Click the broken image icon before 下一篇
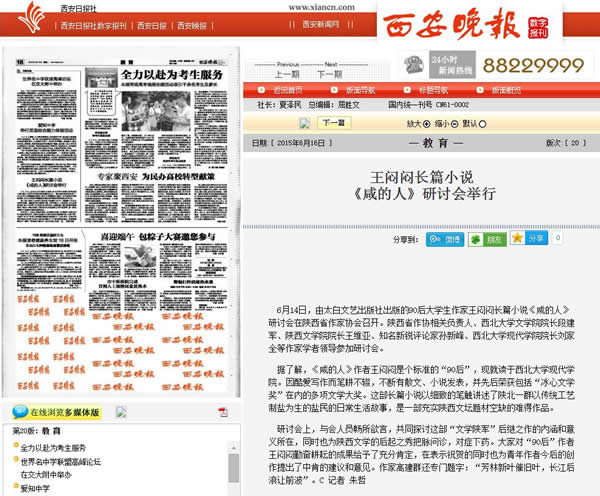 pyautogui.click(x=305, y=123)
